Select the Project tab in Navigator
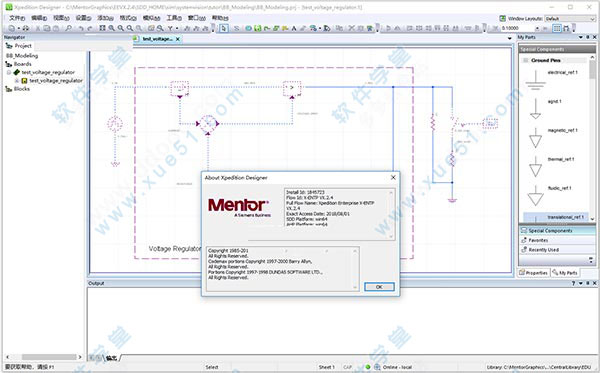600x373 pixels. [19, 46]
